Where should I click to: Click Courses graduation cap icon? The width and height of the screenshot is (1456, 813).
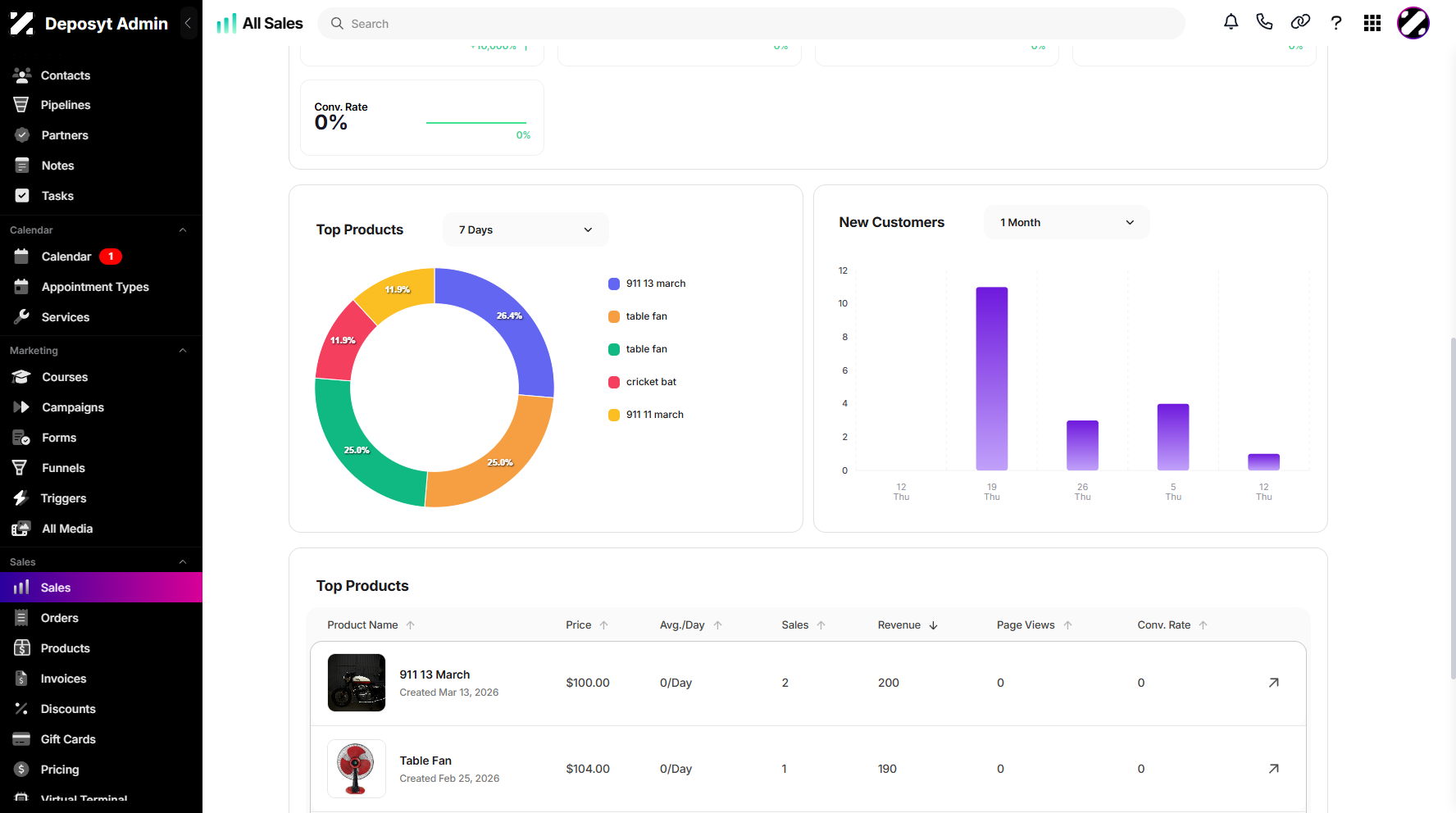click(x=21, y=377)
